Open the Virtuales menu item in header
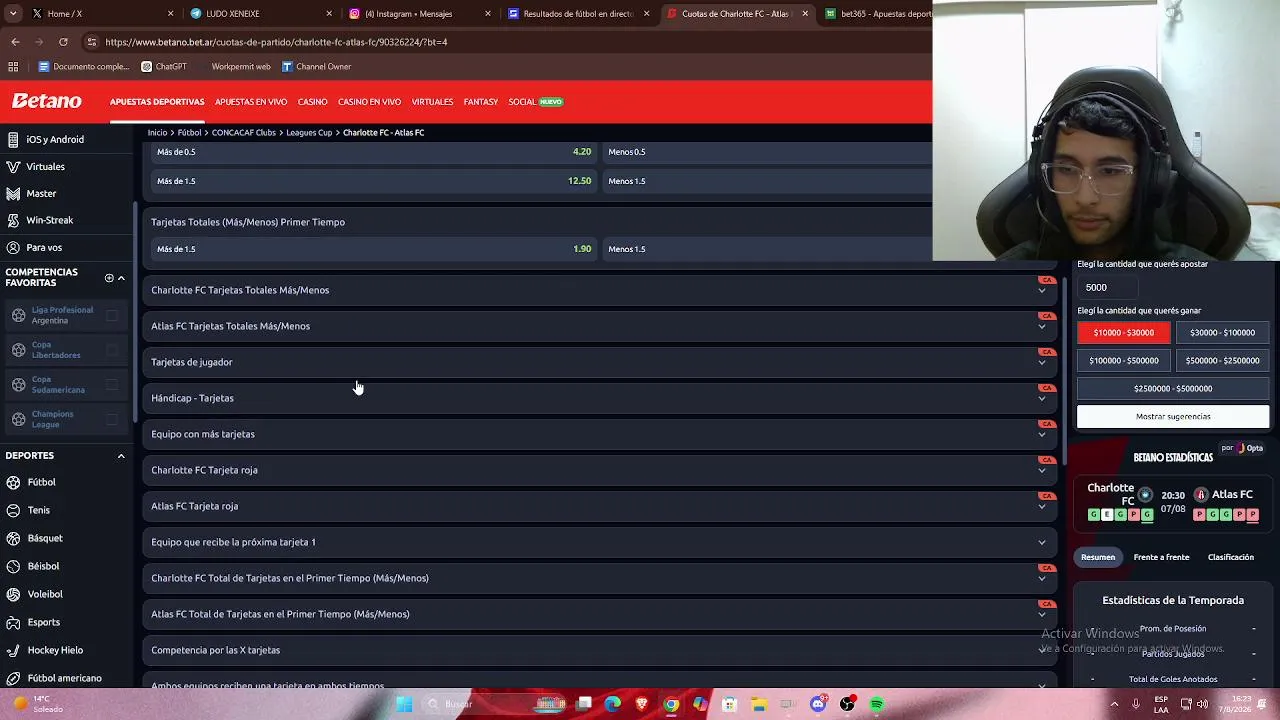 [x=432, y=102]
